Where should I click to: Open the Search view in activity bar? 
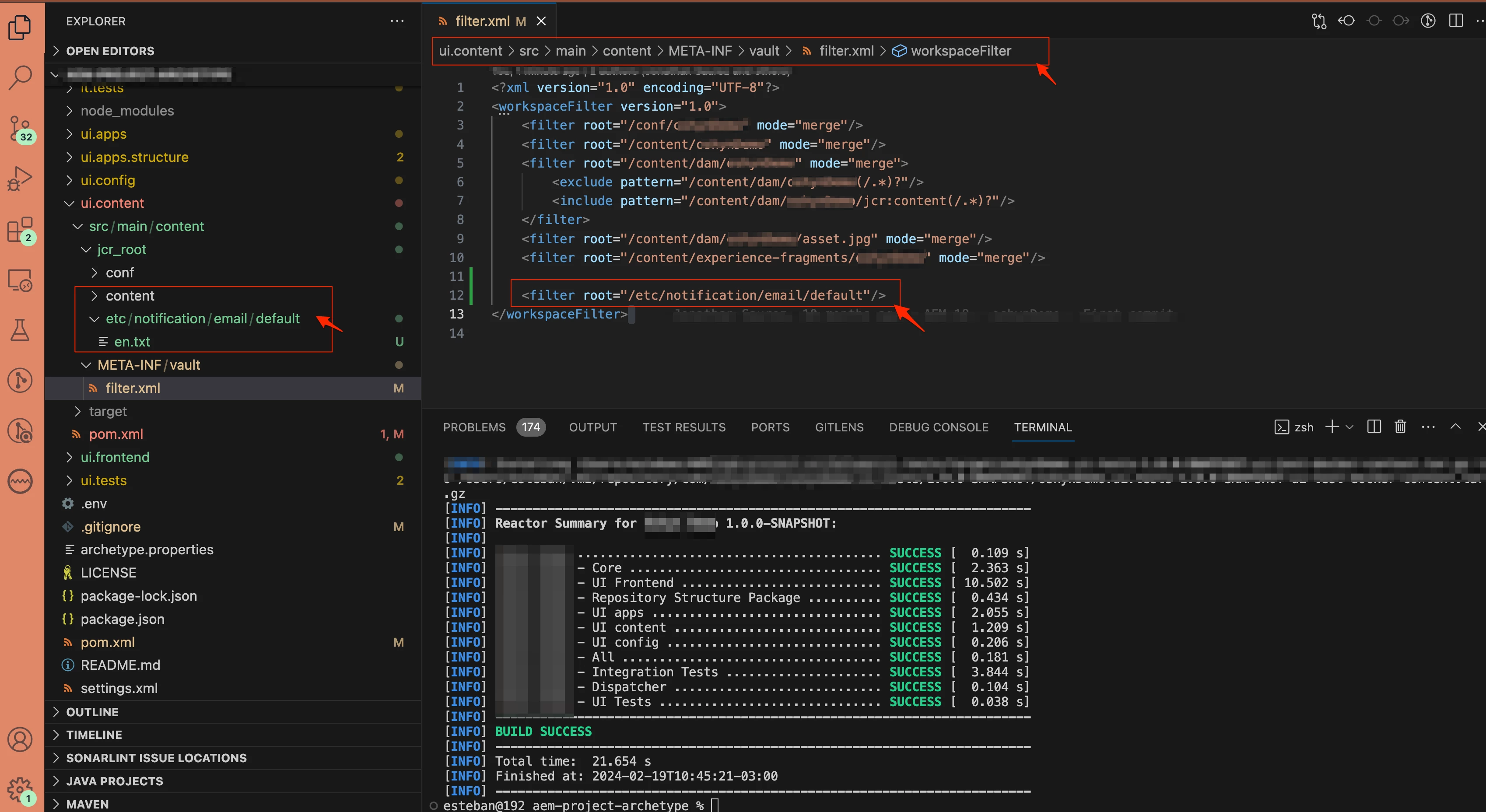pos(20,77)
